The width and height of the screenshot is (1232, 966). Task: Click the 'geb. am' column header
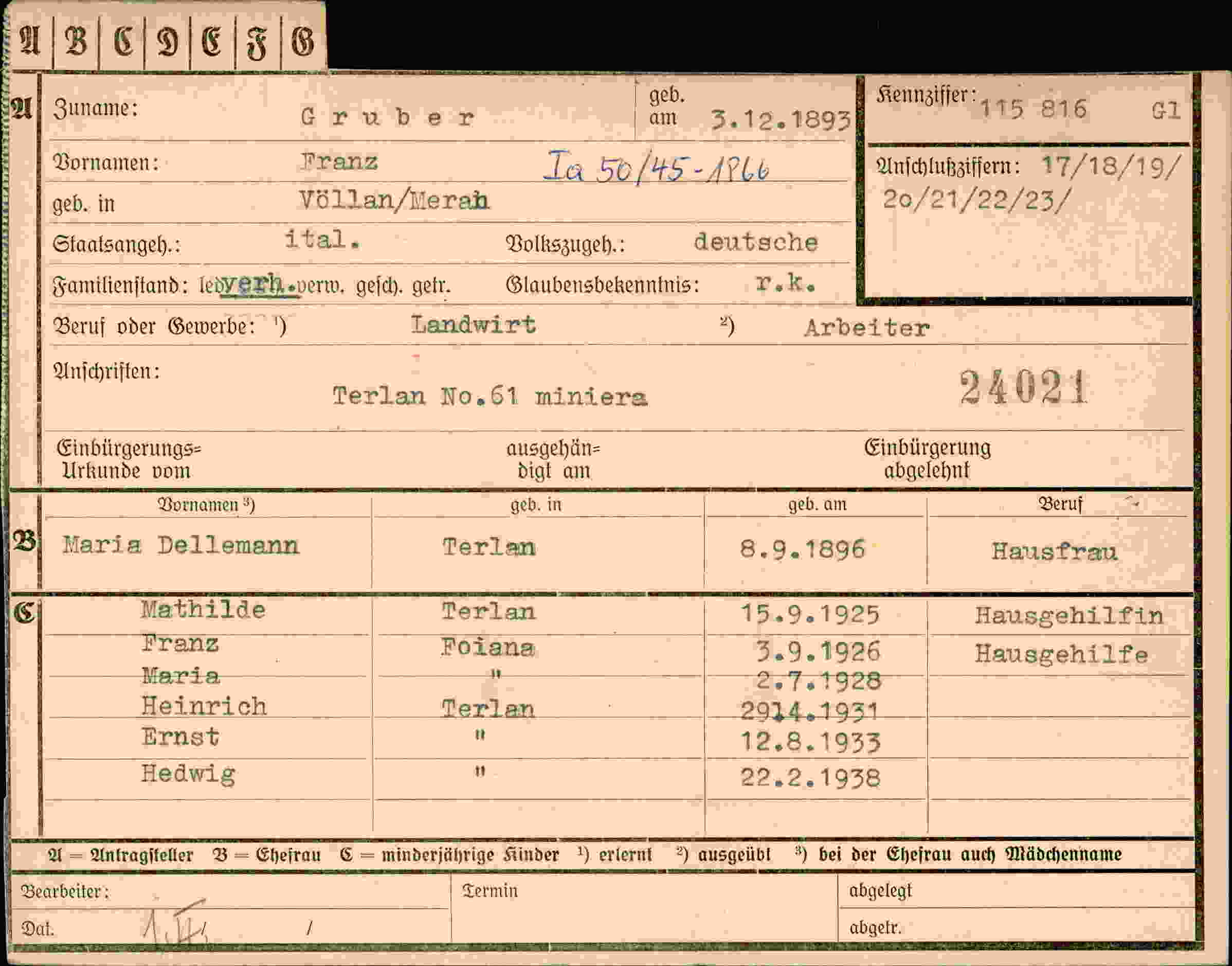(818, 504)
